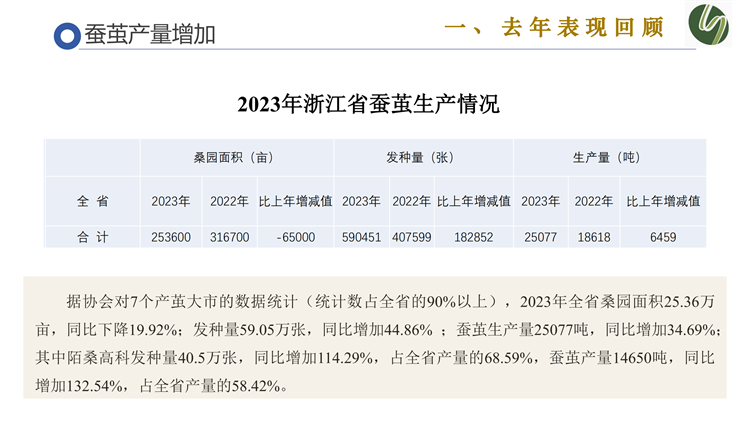Click the cell with value 253600

[x=171, y=237]
